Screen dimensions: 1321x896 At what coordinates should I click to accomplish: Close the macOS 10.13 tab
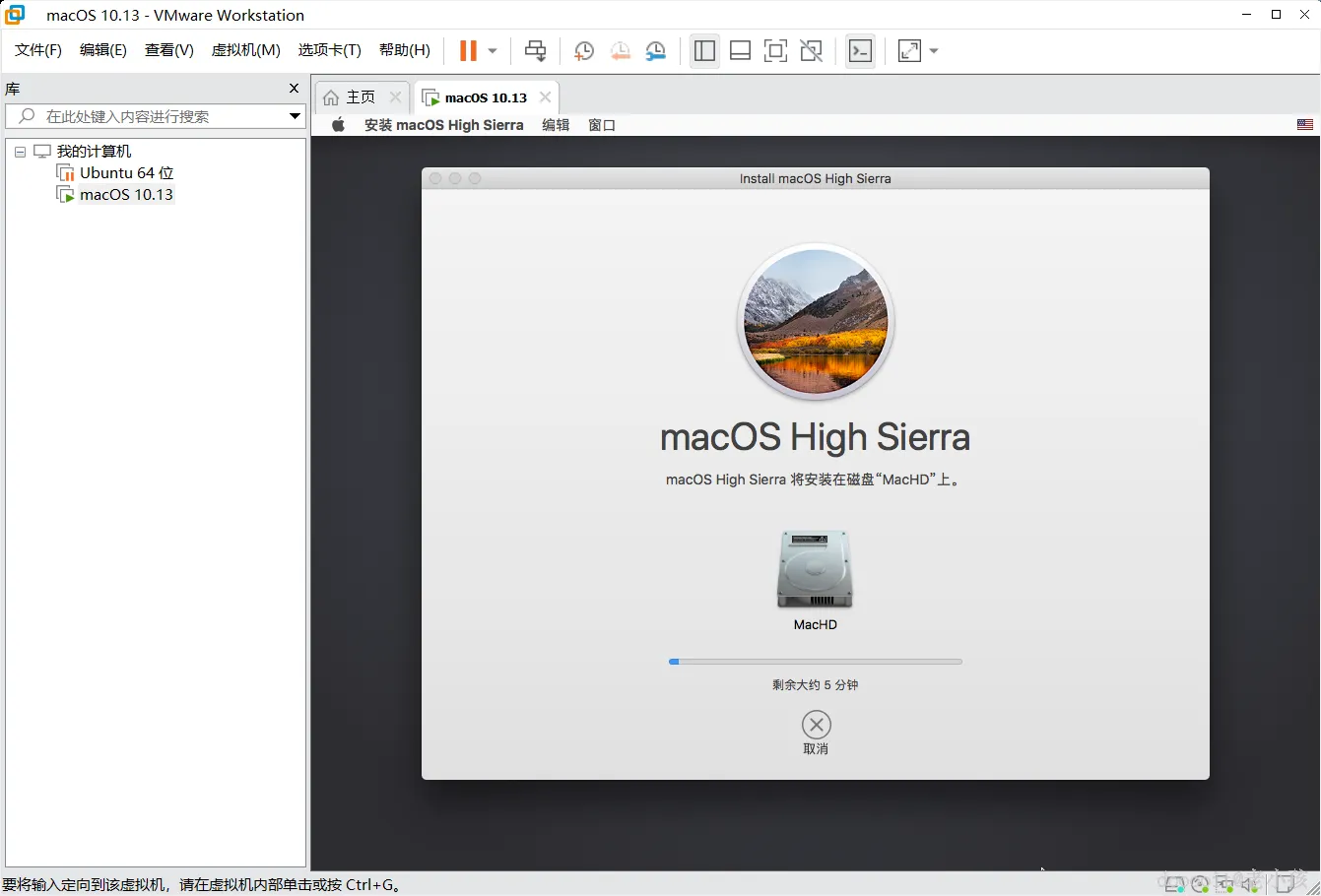pos(545,97)
